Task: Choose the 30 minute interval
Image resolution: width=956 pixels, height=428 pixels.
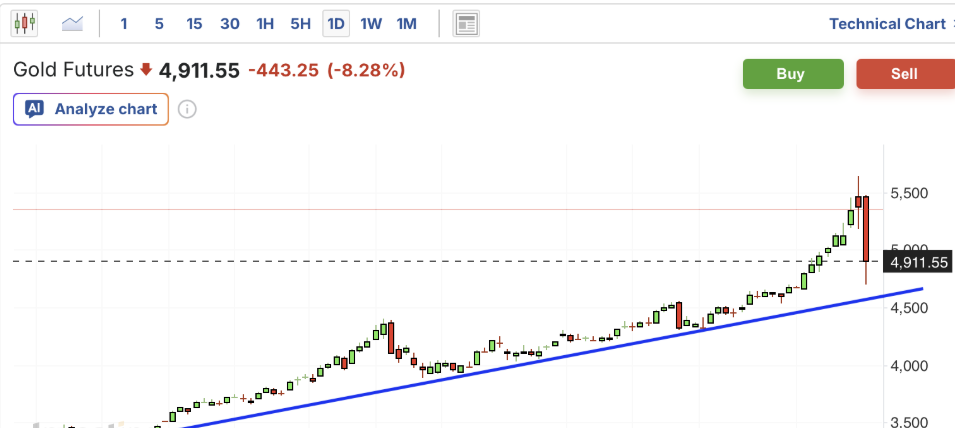Action: click(229, 24)
